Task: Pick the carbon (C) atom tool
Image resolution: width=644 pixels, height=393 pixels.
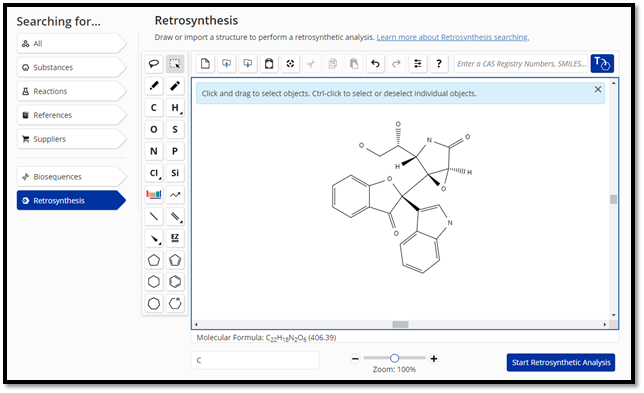Action: [x=154, y=108]
